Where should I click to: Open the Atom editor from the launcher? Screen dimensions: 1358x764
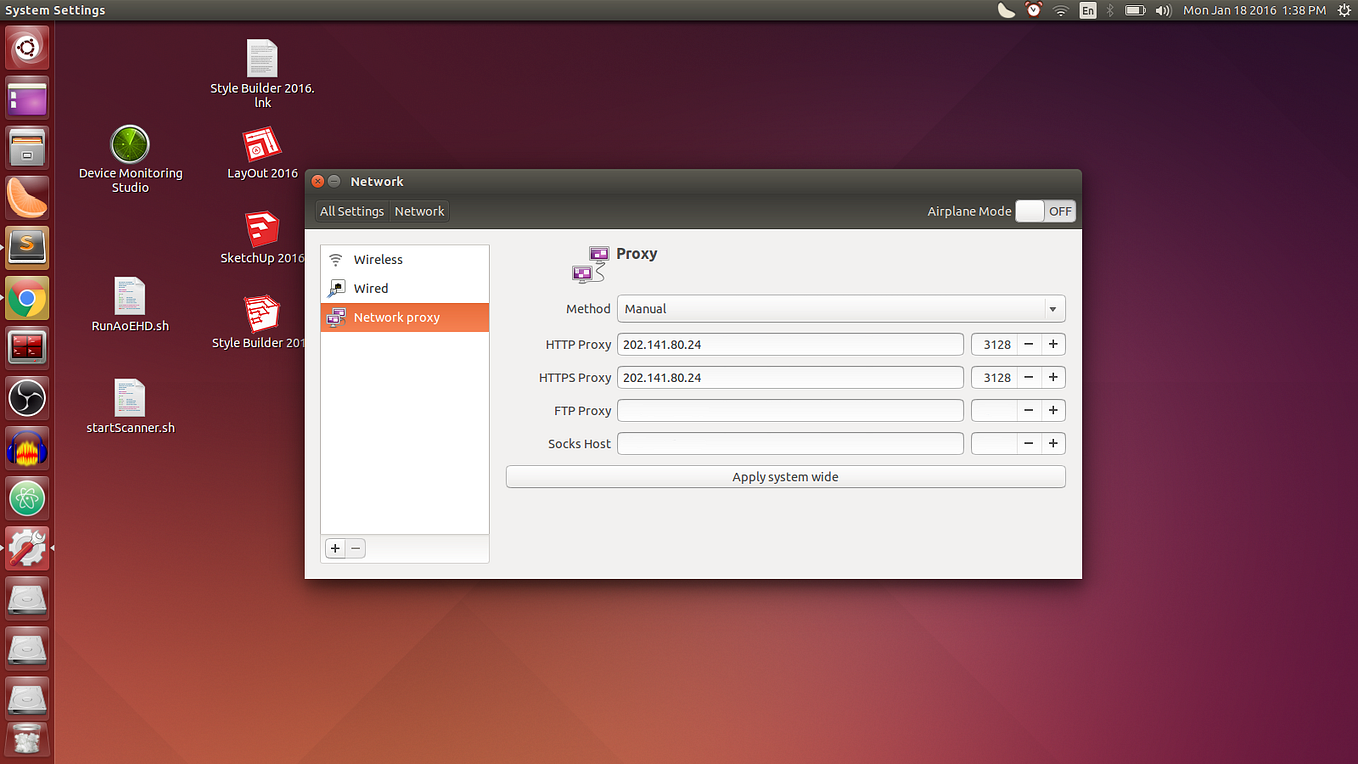pos(26,498)
